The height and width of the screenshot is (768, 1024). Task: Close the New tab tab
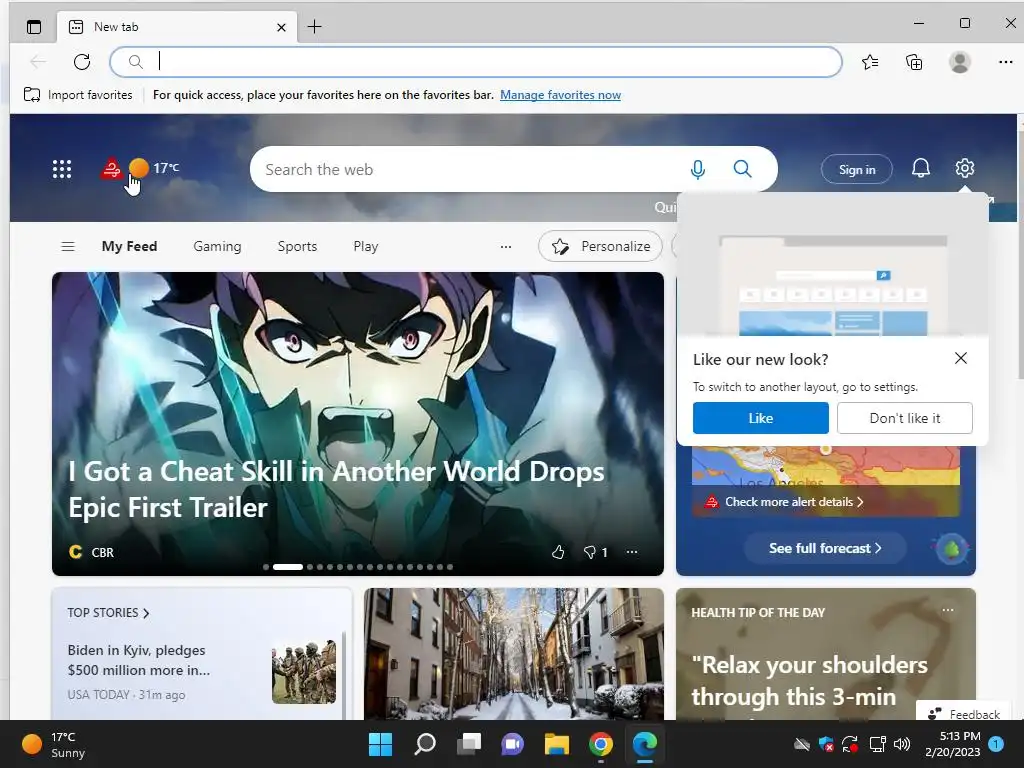281,27
